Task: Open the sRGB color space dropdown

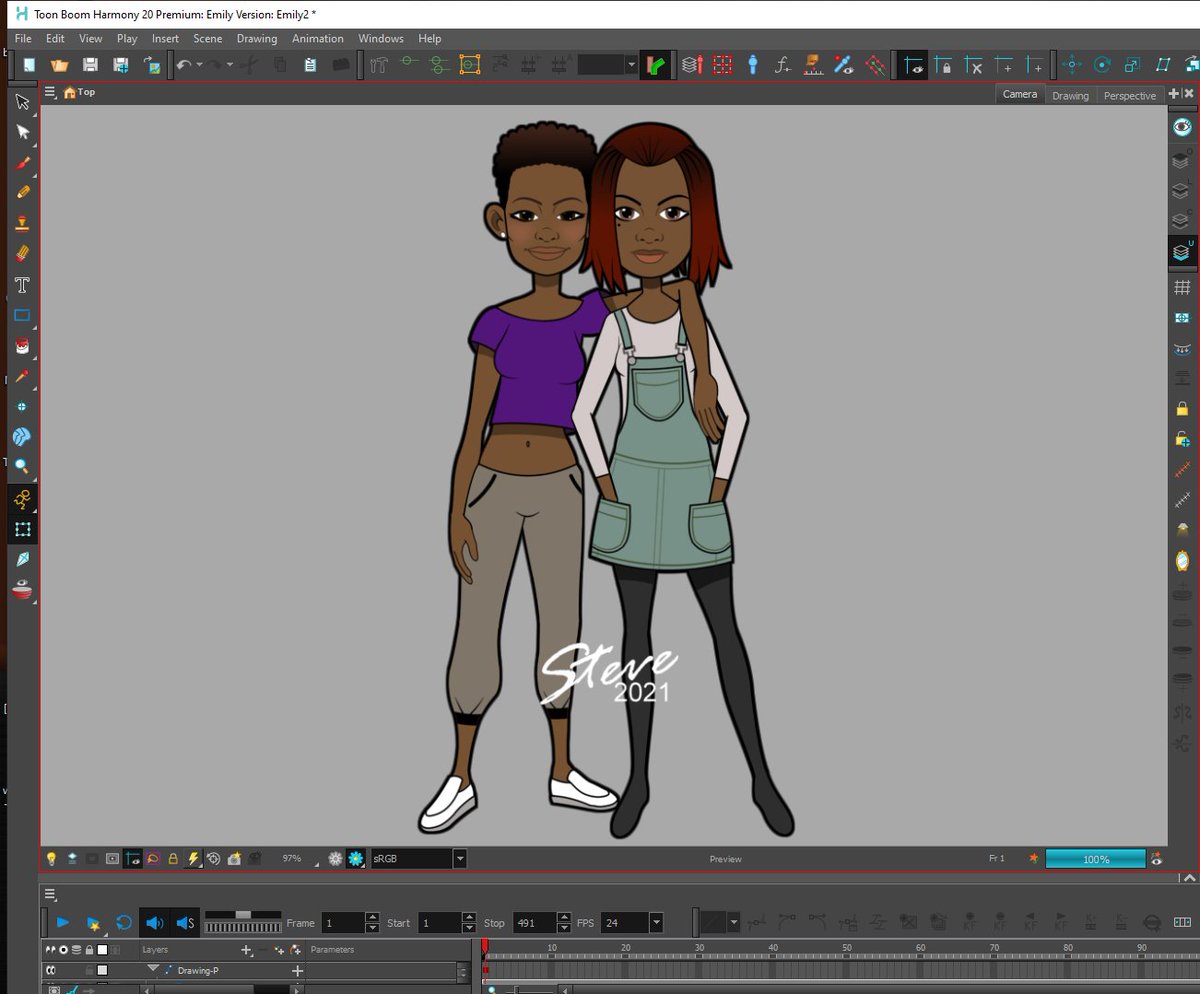Action: [x=459, y=858]
